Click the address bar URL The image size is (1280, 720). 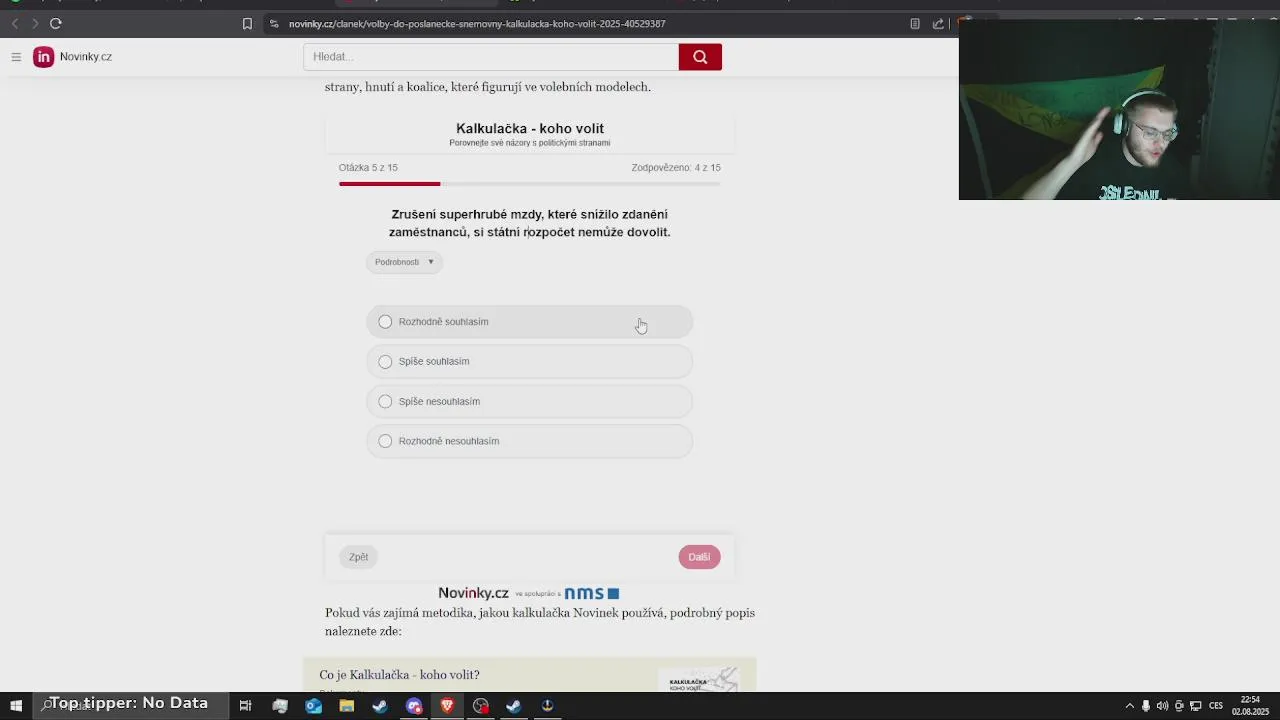point(477,24)
